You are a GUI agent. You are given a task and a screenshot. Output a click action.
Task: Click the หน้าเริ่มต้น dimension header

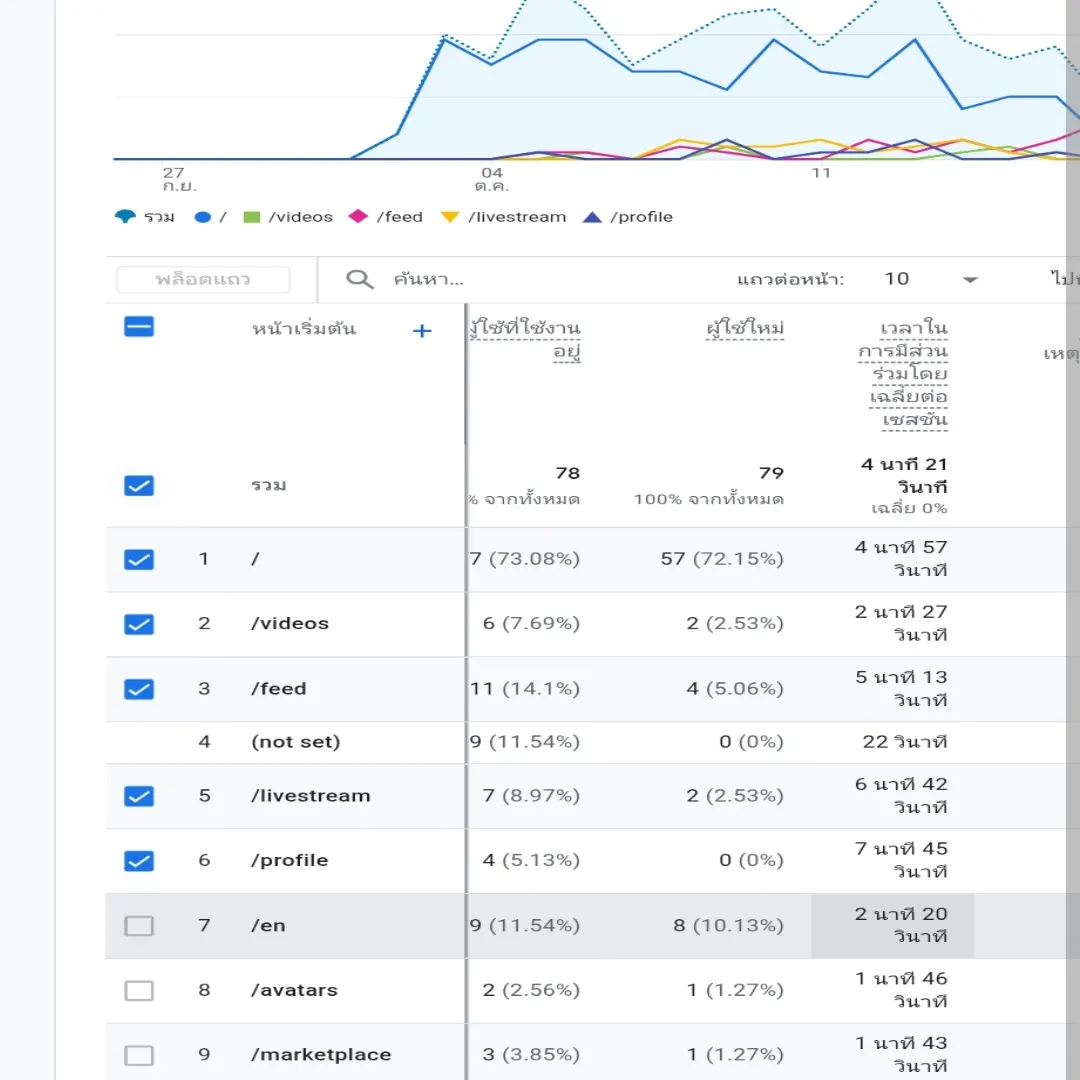pos(304,329)
